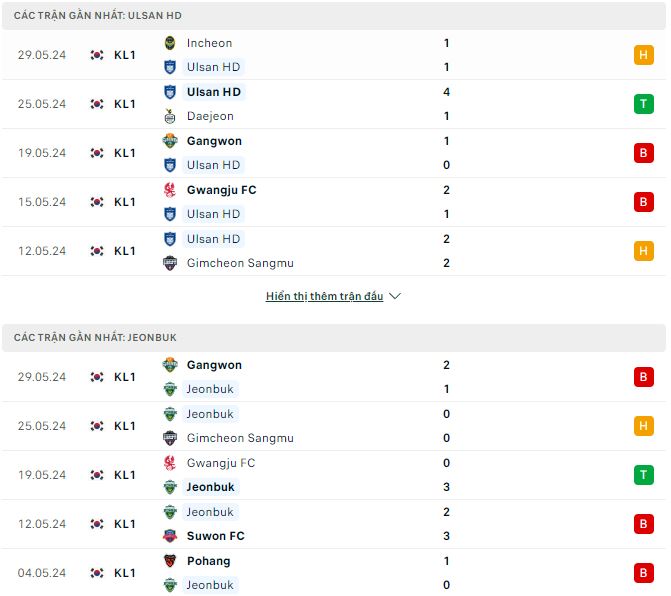
Task: Expand more matches via 'Hiển thị thêm trận đấu'
Action: pyautogui.click(x=324, y=296)
